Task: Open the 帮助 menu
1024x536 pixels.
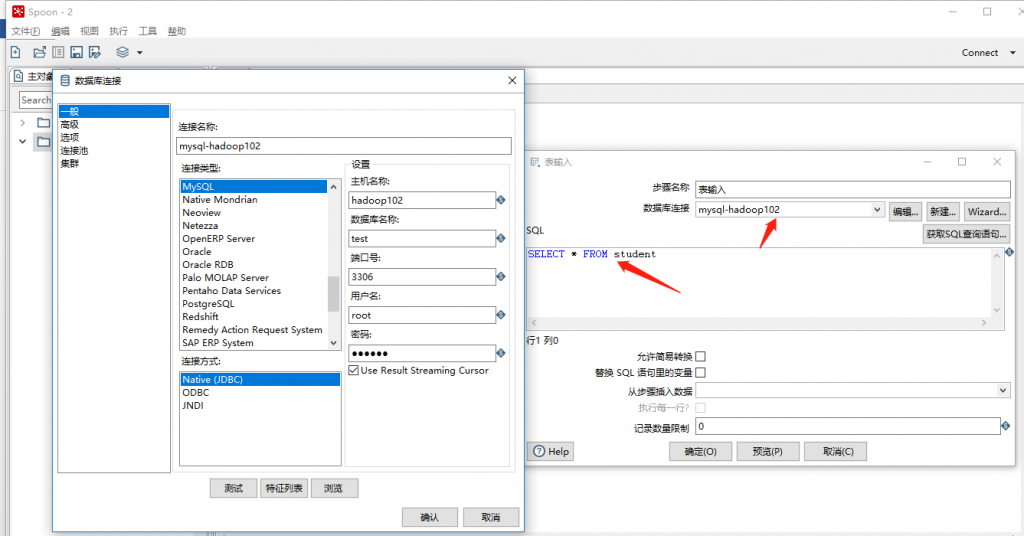Action: pos(176,31)
